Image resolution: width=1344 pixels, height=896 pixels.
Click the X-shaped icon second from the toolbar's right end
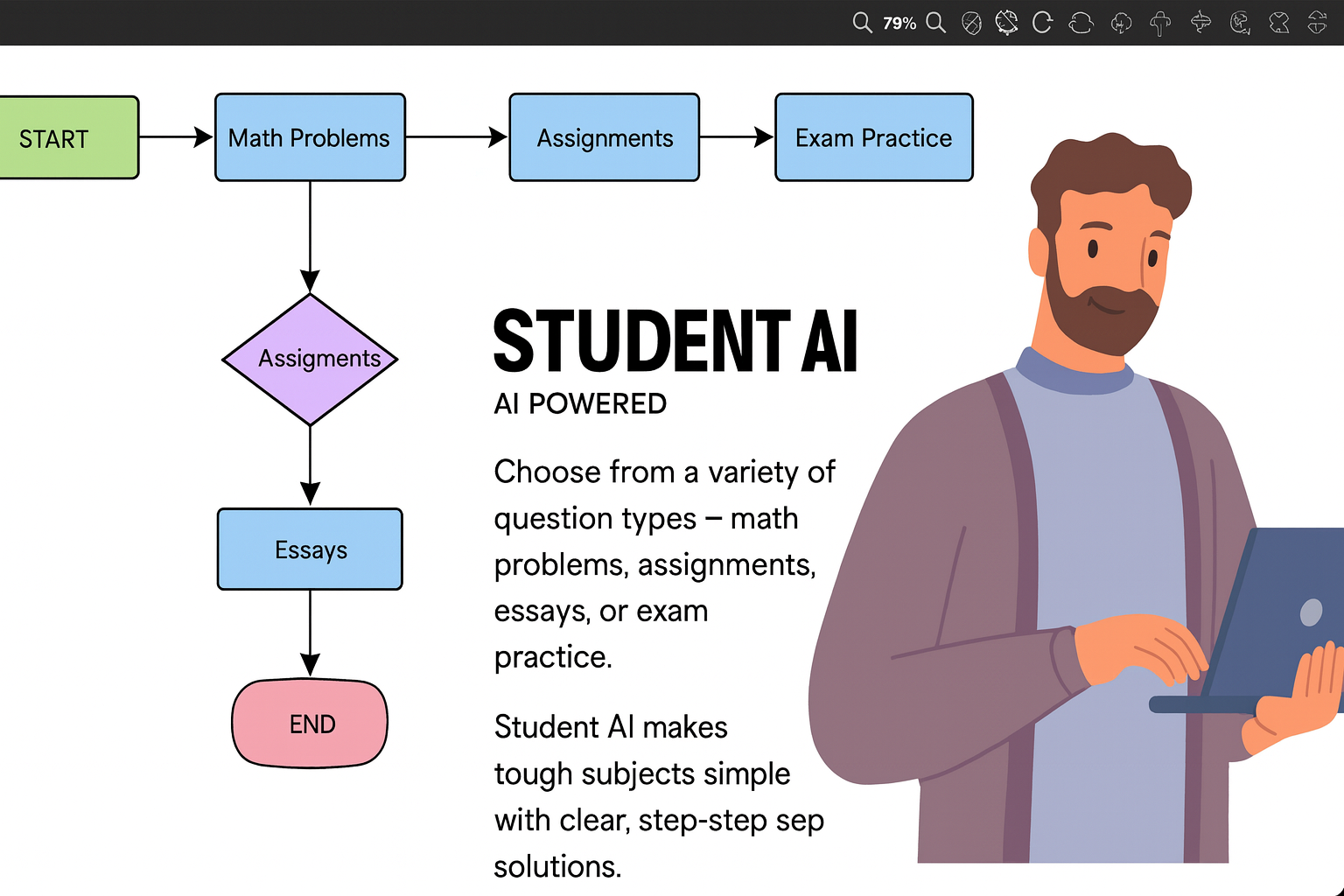click(1279, 23)
